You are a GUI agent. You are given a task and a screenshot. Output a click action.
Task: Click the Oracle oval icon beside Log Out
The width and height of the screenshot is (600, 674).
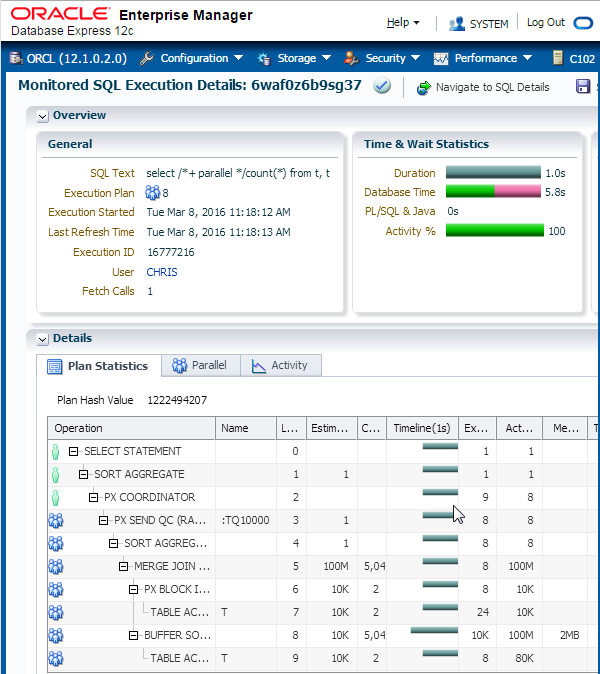[x=583, y=23]
